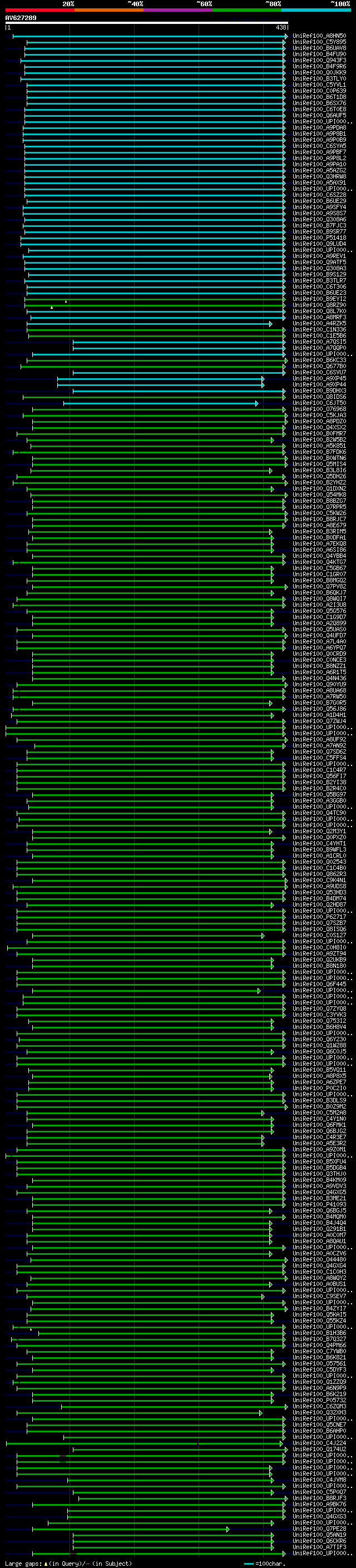The width and height of the screenshot is (356, 1568).
Task: Select hit label UniRef100_B6SX76
Action: click(319, 103)
